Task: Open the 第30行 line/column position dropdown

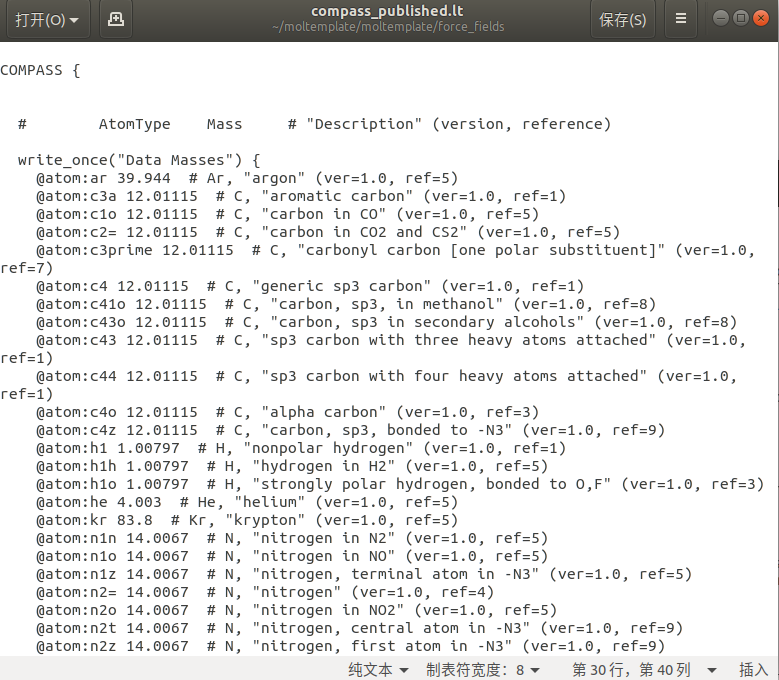Action: (644, 669)
